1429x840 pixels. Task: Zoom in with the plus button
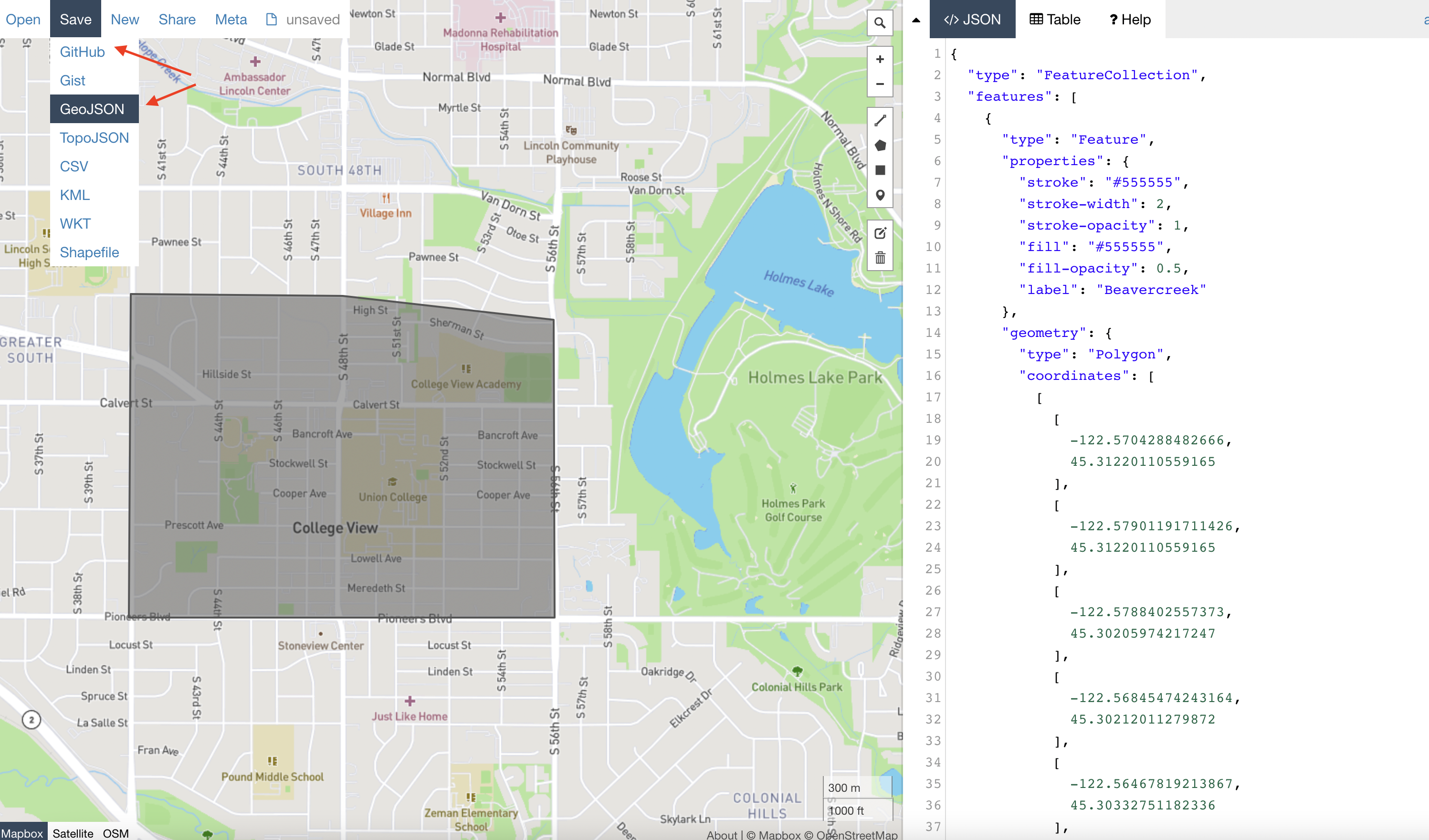pos(880,59)
